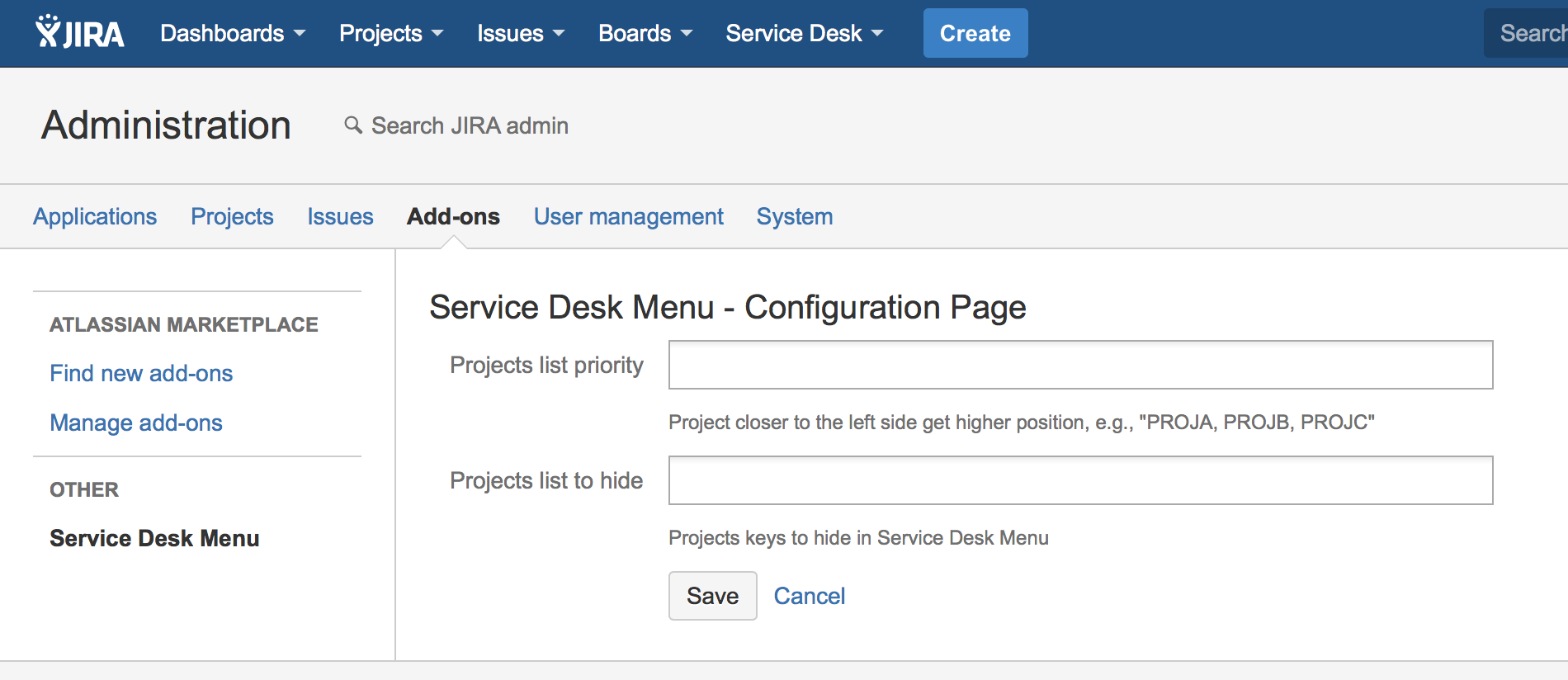
Task: Click the Projects list to hide label
Action: point(546,480)
